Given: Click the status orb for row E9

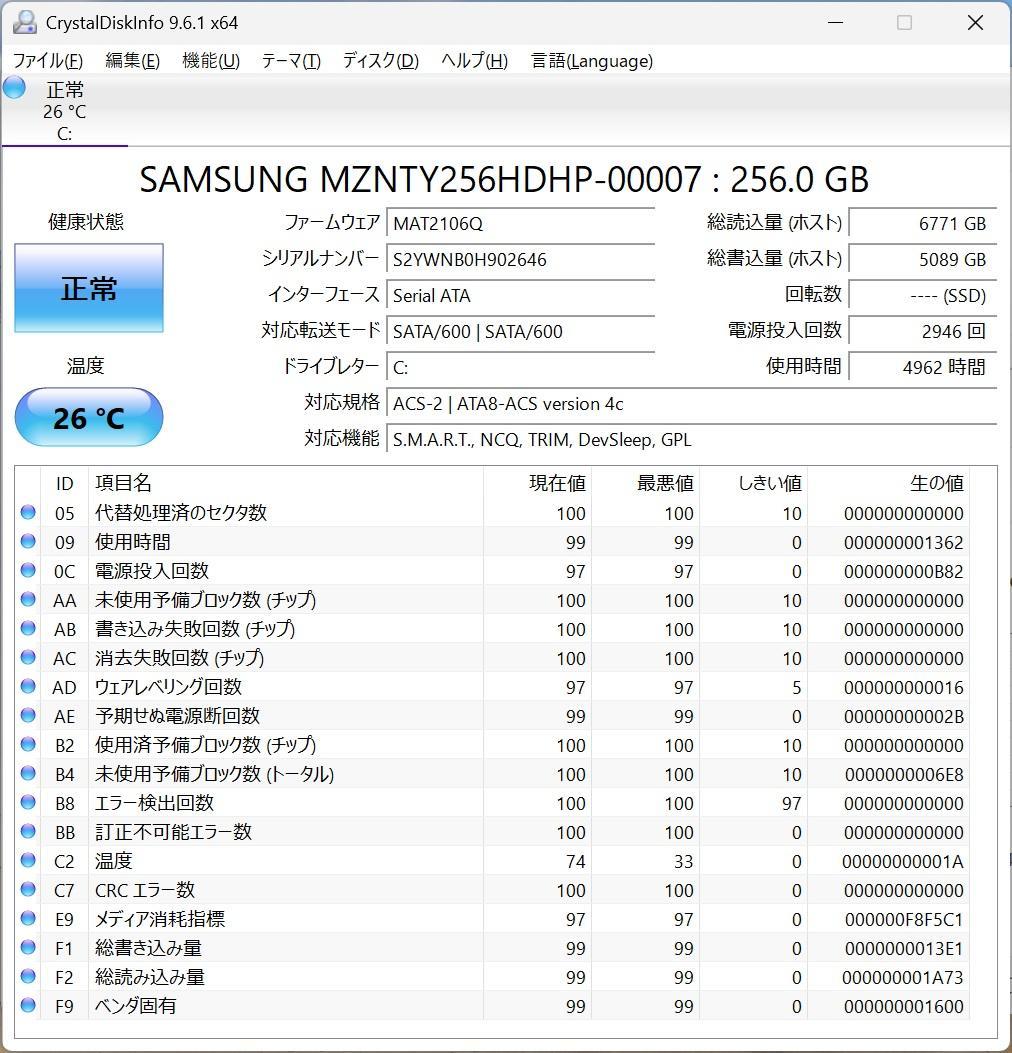Looking at the screenshot, I should pos(28,918).
